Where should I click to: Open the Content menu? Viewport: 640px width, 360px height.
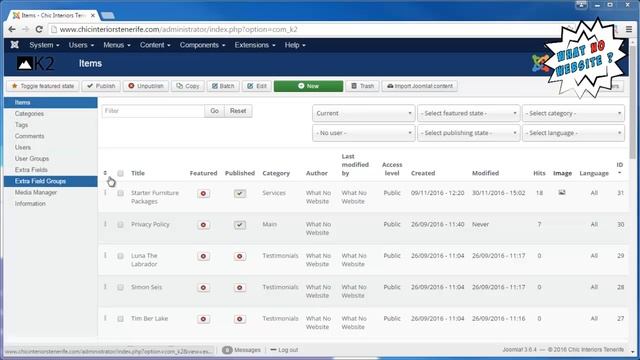(155, 45)
